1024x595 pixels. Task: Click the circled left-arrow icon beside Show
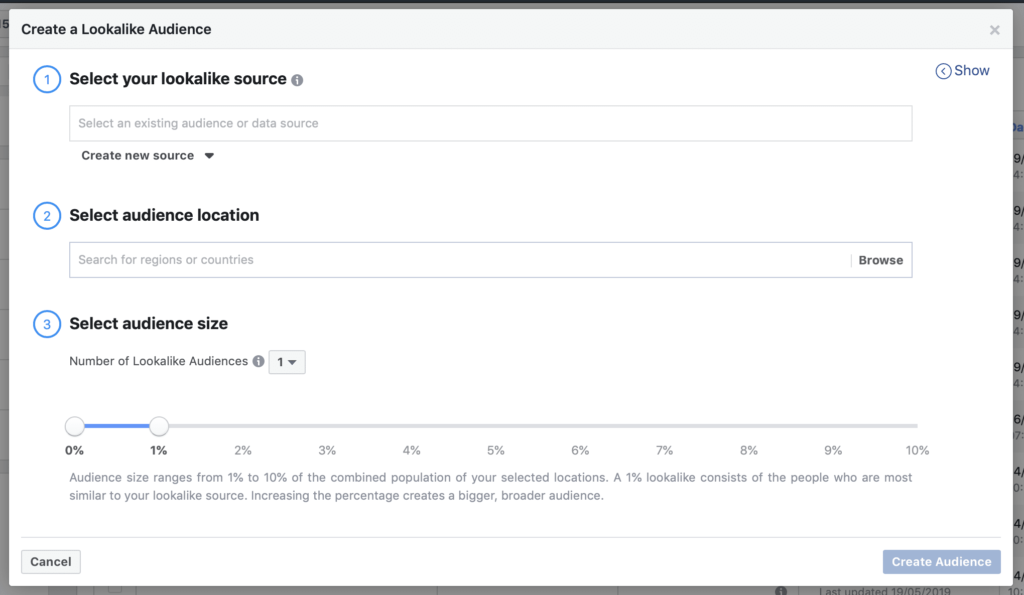pyautogui.click(x=942, y=71)
